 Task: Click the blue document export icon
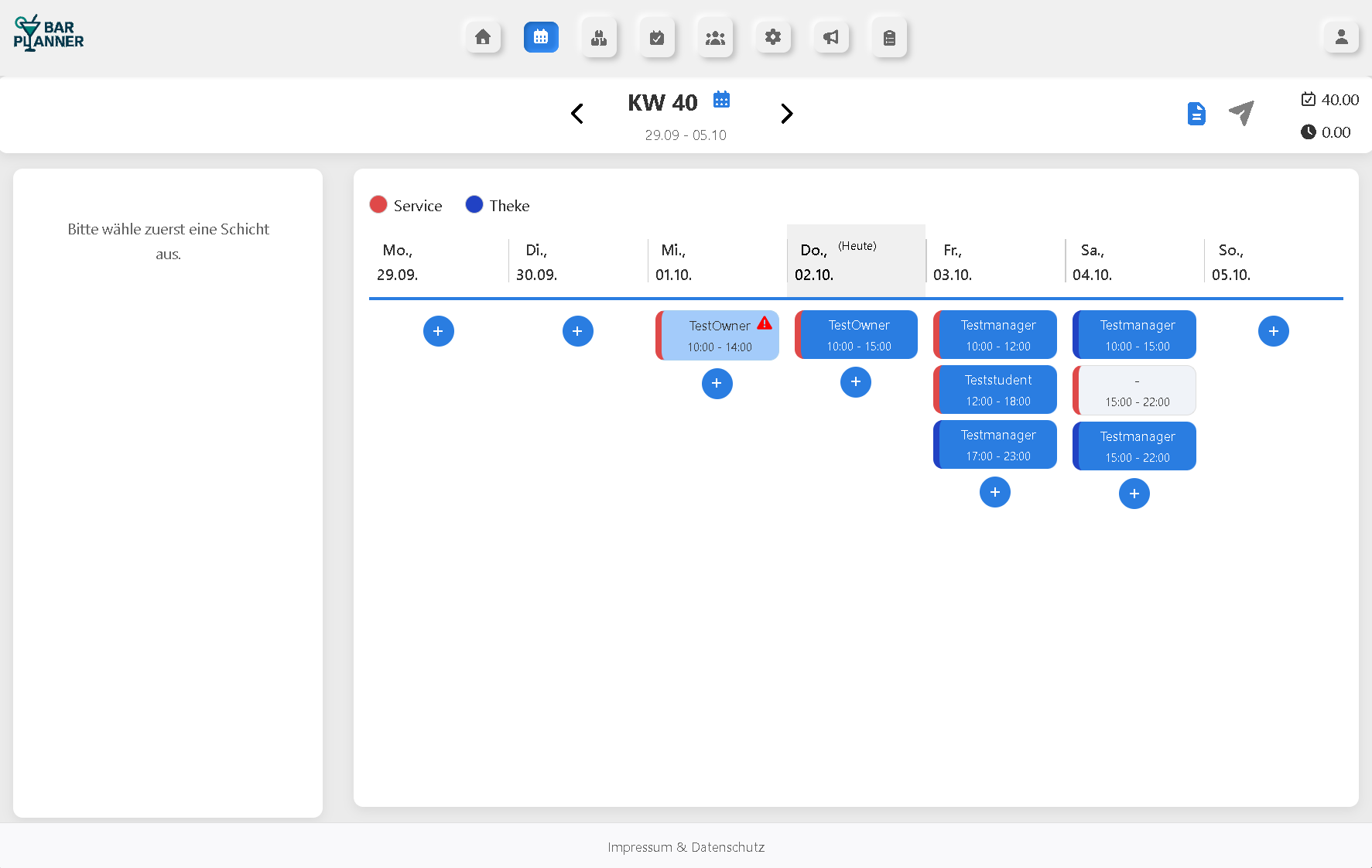tap(1196, 113)
